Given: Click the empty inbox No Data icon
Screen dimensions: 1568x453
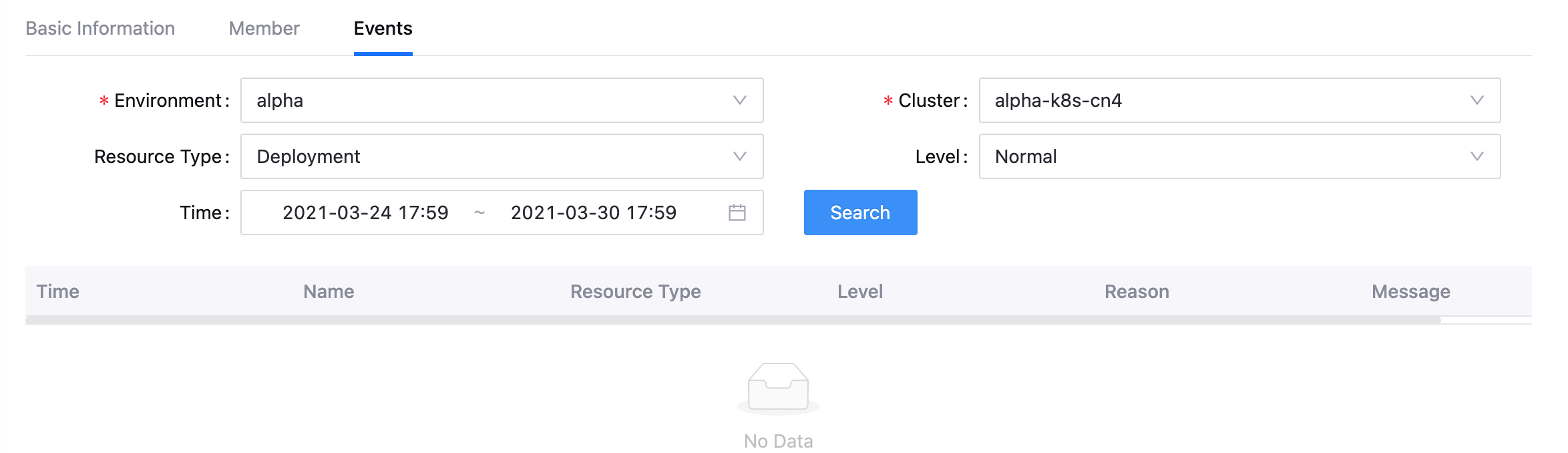Looking at the screenshot, I should (778, 388).
